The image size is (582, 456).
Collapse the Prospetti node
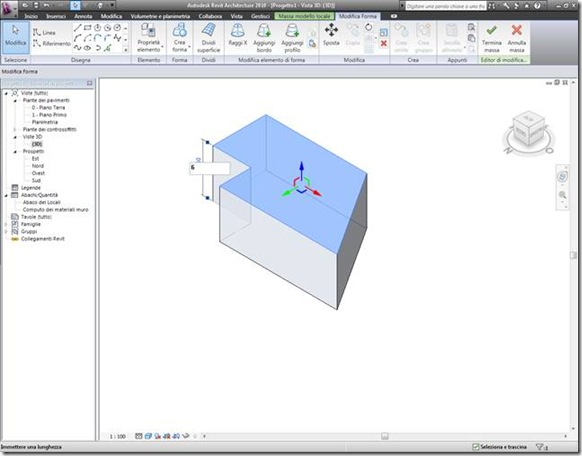[15, 151]
